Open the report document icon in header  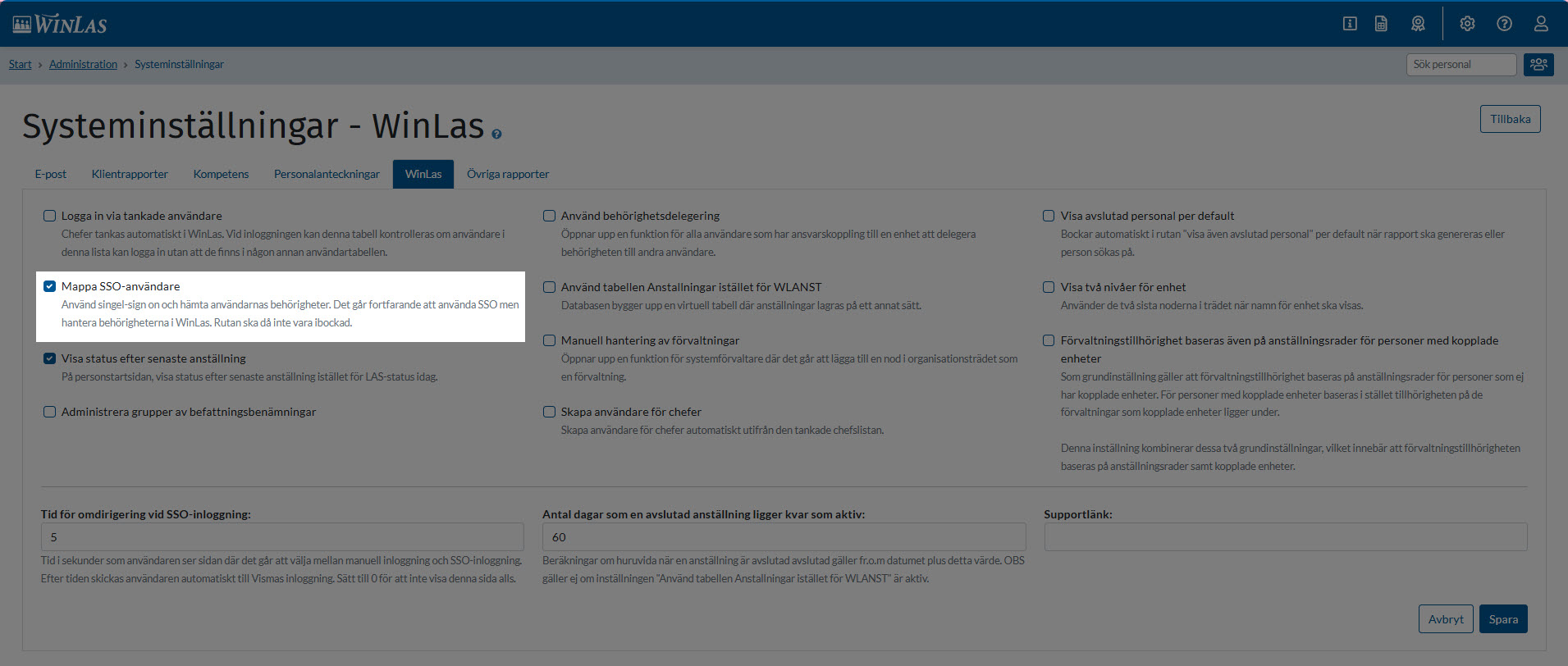click(1382, 24)
